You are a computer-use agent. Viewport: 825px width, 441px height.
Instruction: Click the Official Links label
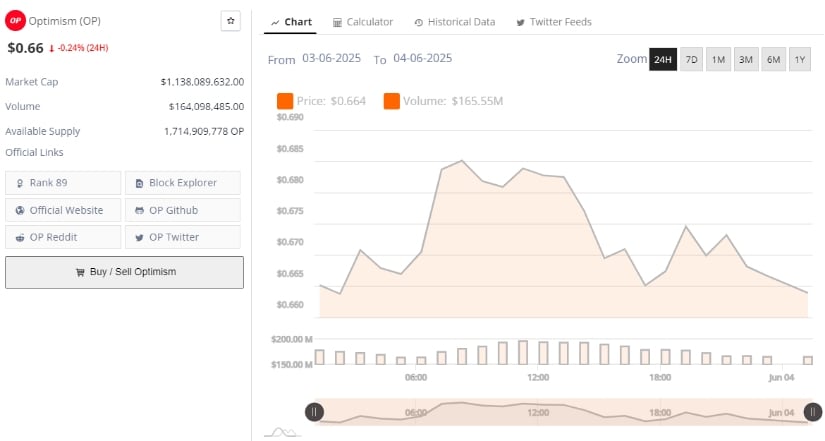(34, 153)
